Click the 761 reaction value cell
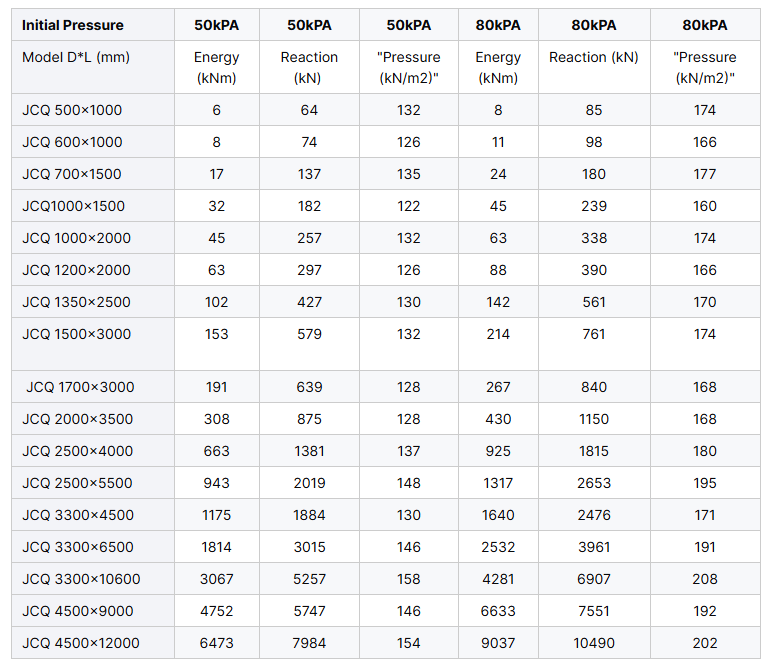 (x=594, y=344)
